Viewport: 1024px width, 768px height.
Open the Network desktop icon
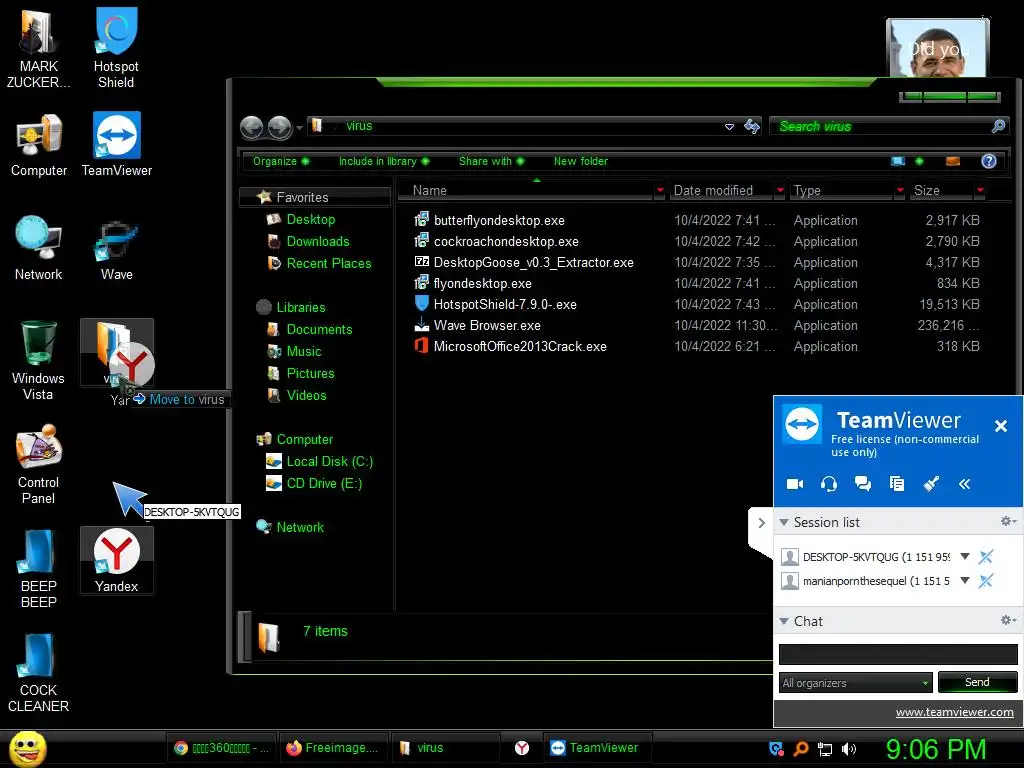click(39, 248)
